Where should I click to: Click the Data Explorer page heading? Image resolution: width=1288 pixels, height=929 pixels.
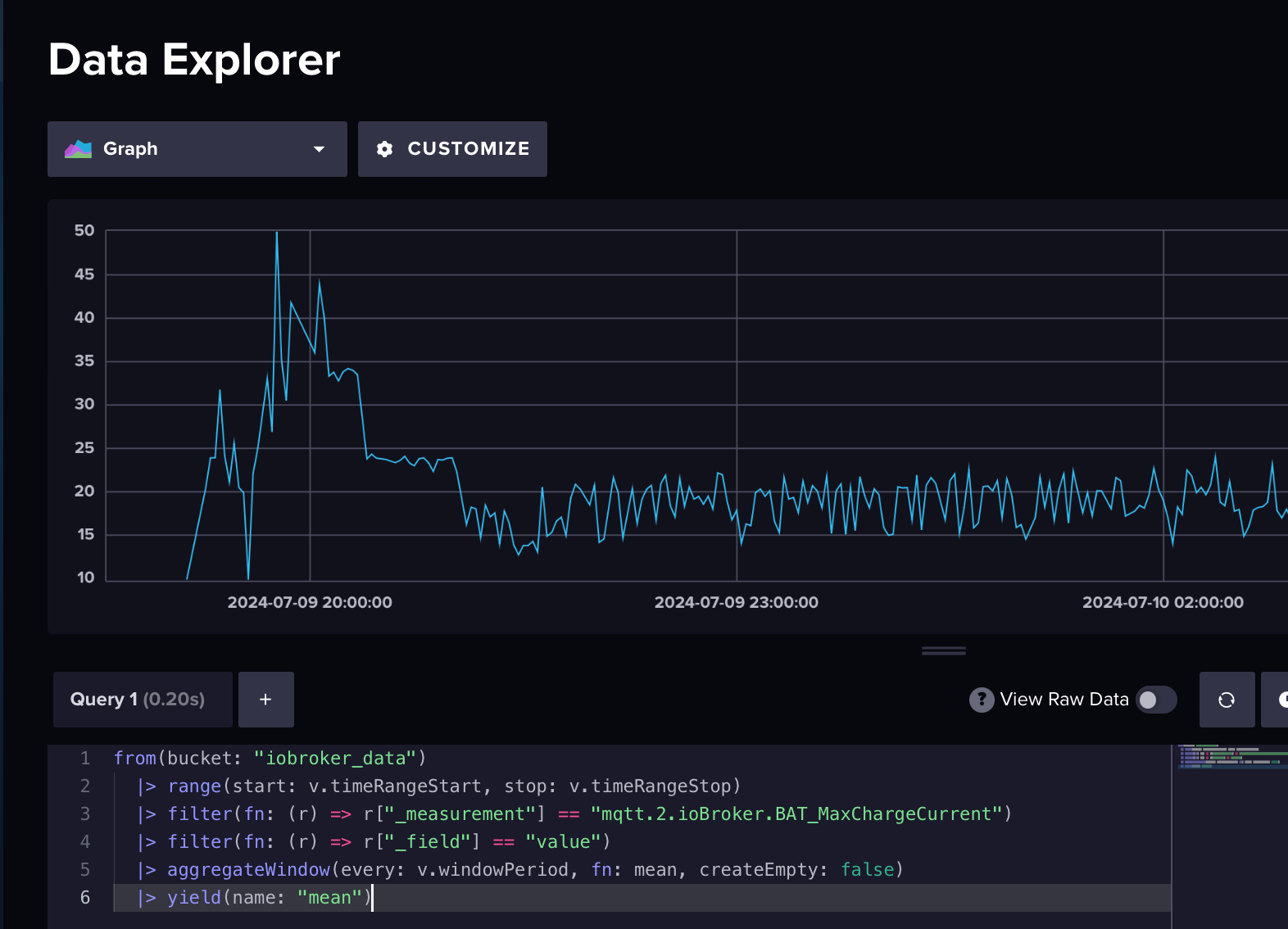click(194, 60)
